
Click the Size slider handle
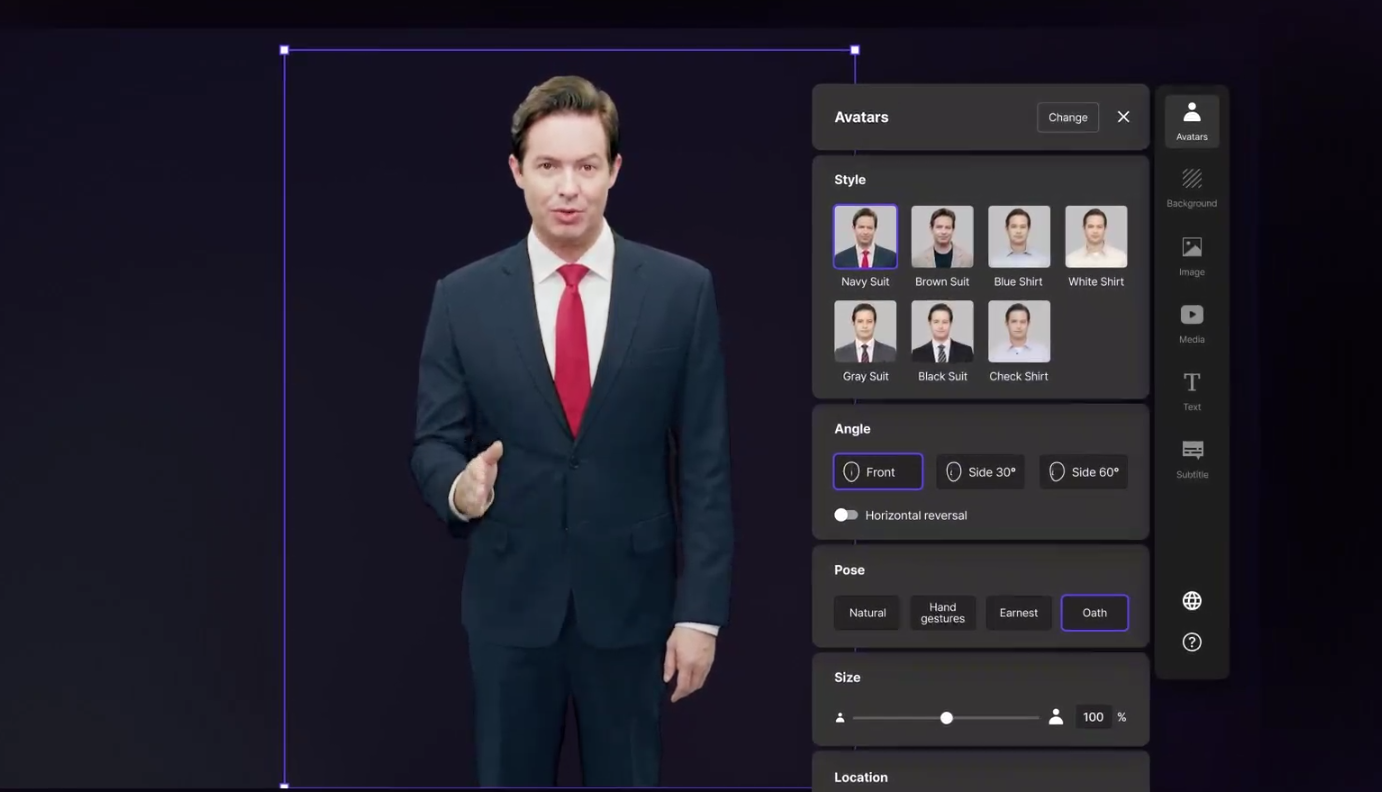(946, 718)
